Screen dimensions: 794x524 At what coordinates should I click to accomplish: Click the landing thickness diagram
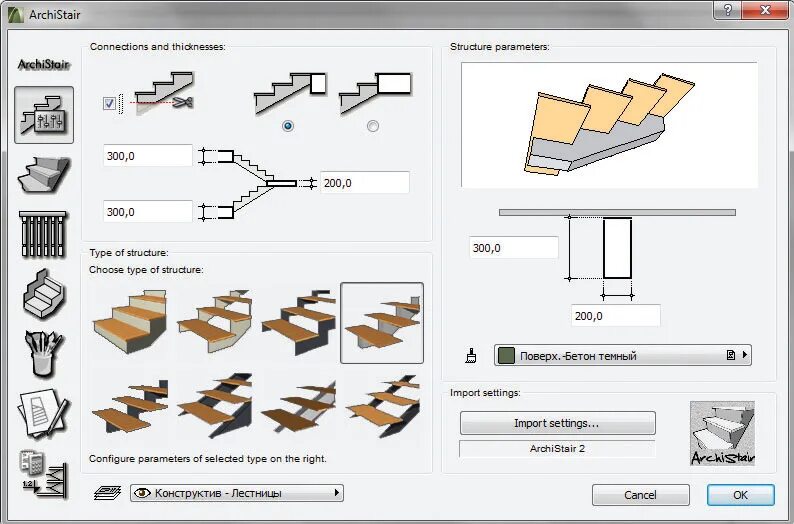coord(257,184)
